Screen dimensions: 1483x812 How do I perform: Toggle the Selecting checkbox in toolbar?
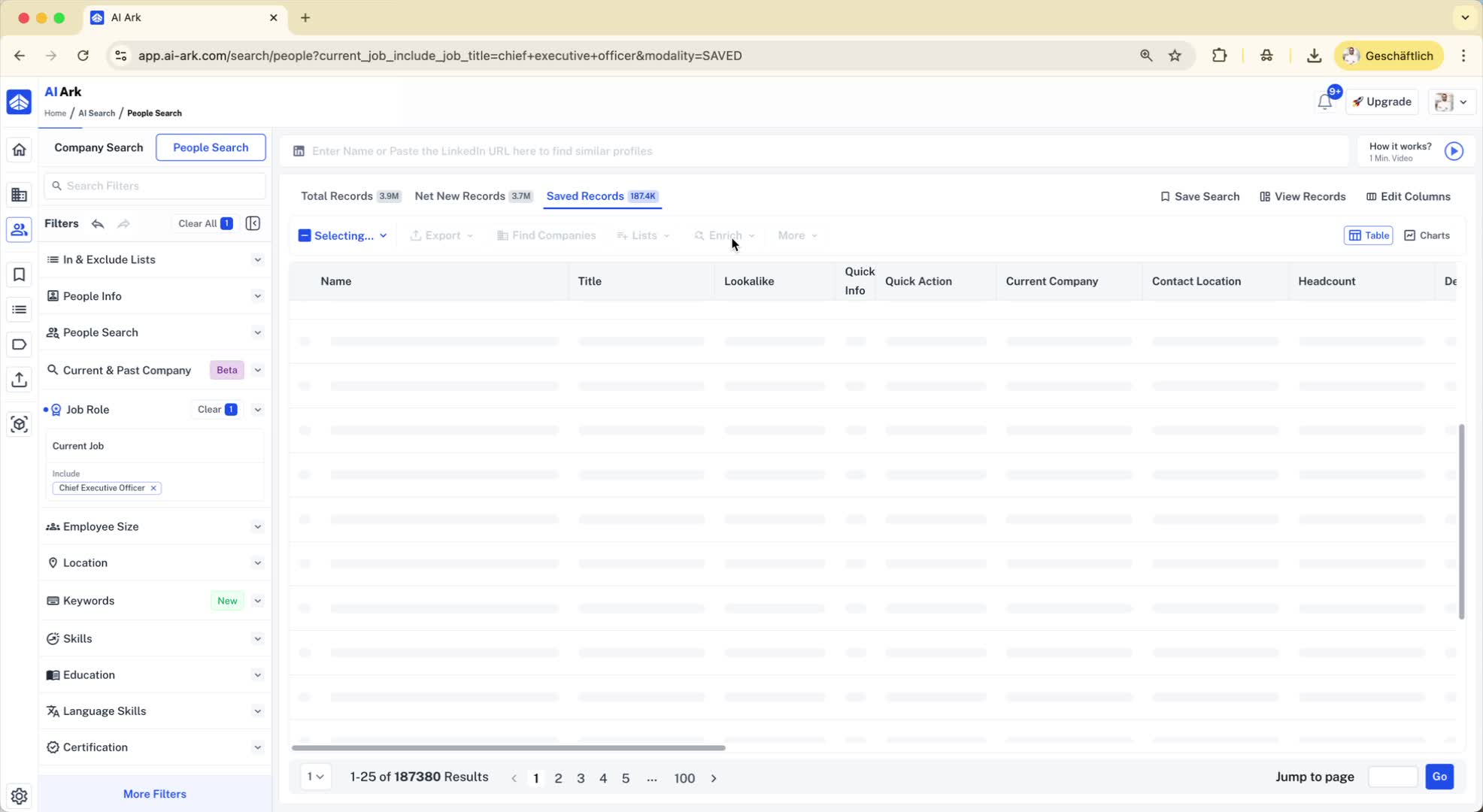(x=305, y=235)
